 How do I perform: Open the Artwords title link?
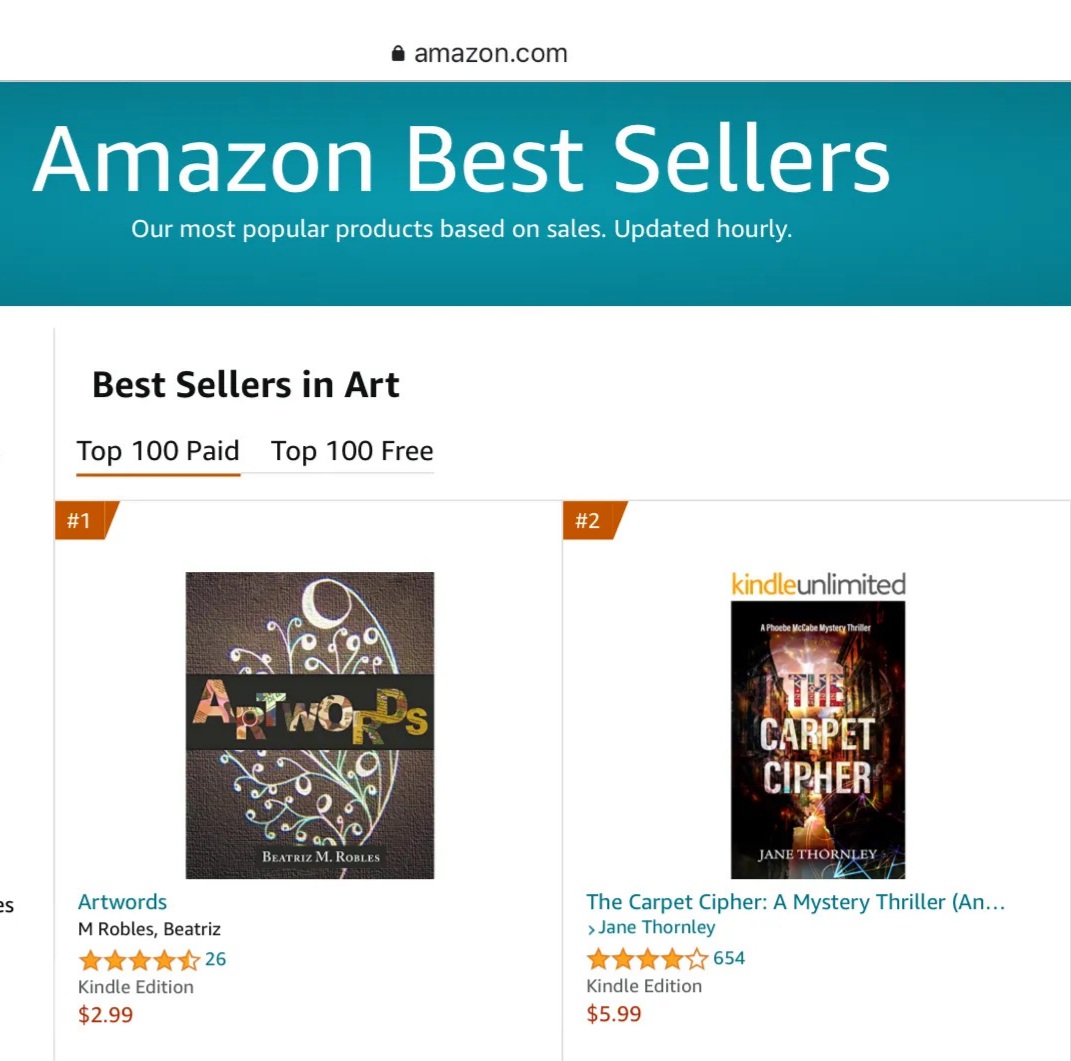point(122,902)
